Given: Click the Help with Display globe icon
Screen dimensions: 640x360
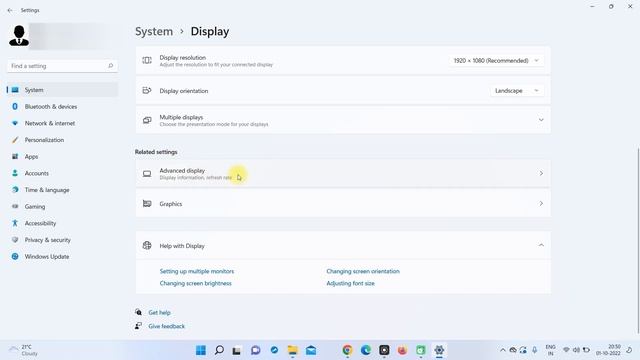Looking at the screenshot, I should coord(147,245).
